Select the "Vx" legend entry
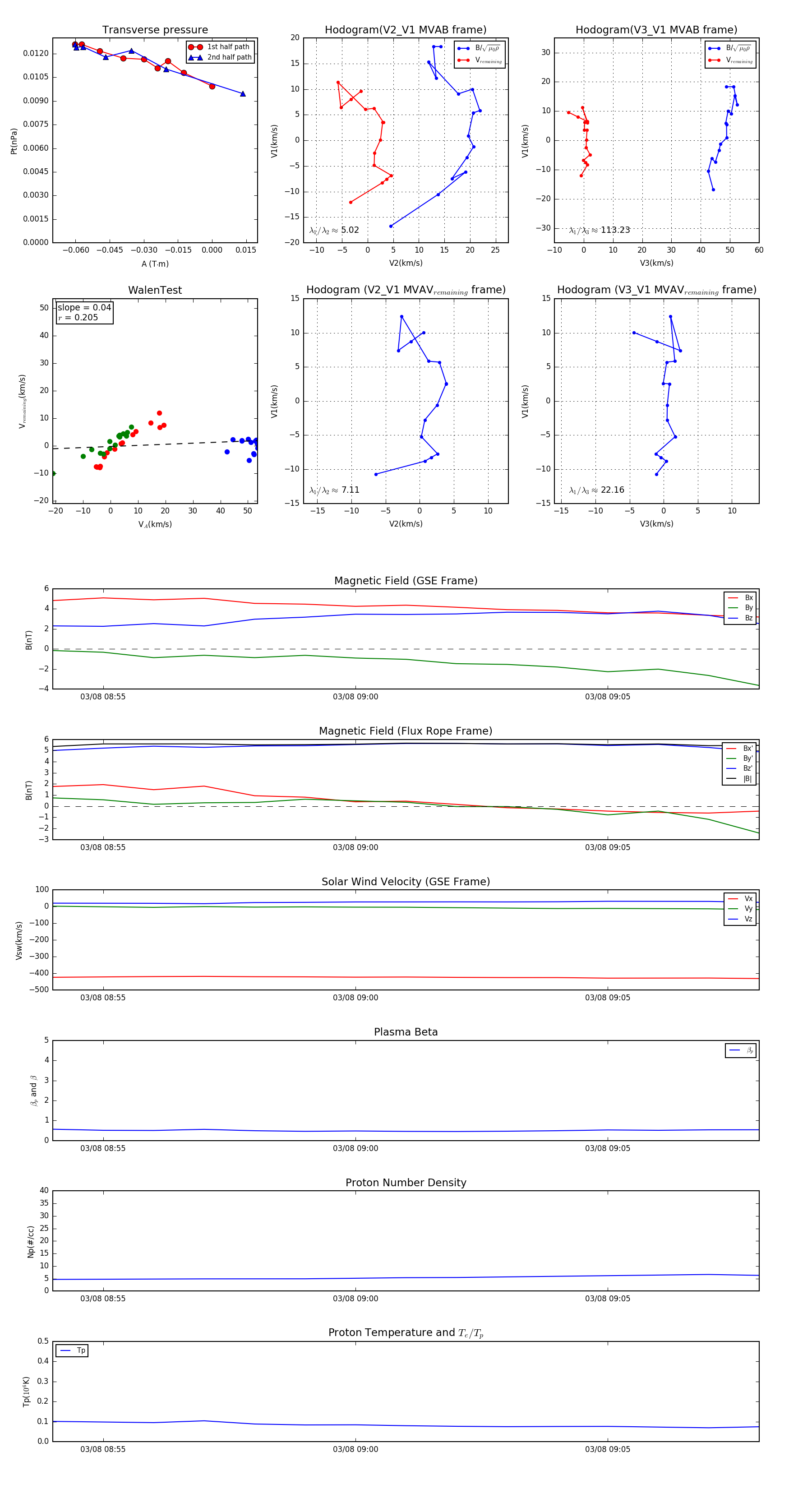Screen dimensions: 812x1489 740,899
